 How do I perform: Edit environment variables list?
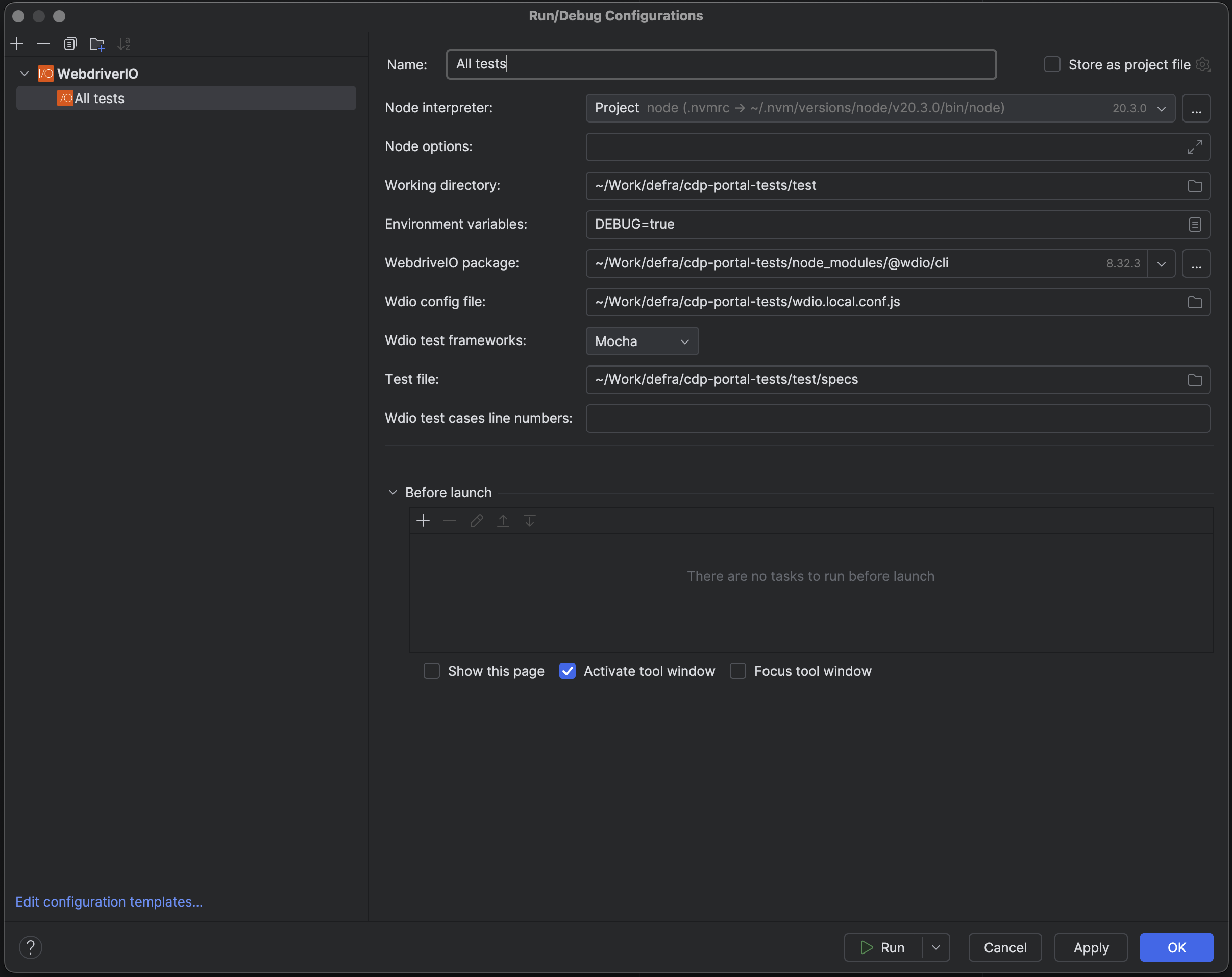coord(1195,225)
